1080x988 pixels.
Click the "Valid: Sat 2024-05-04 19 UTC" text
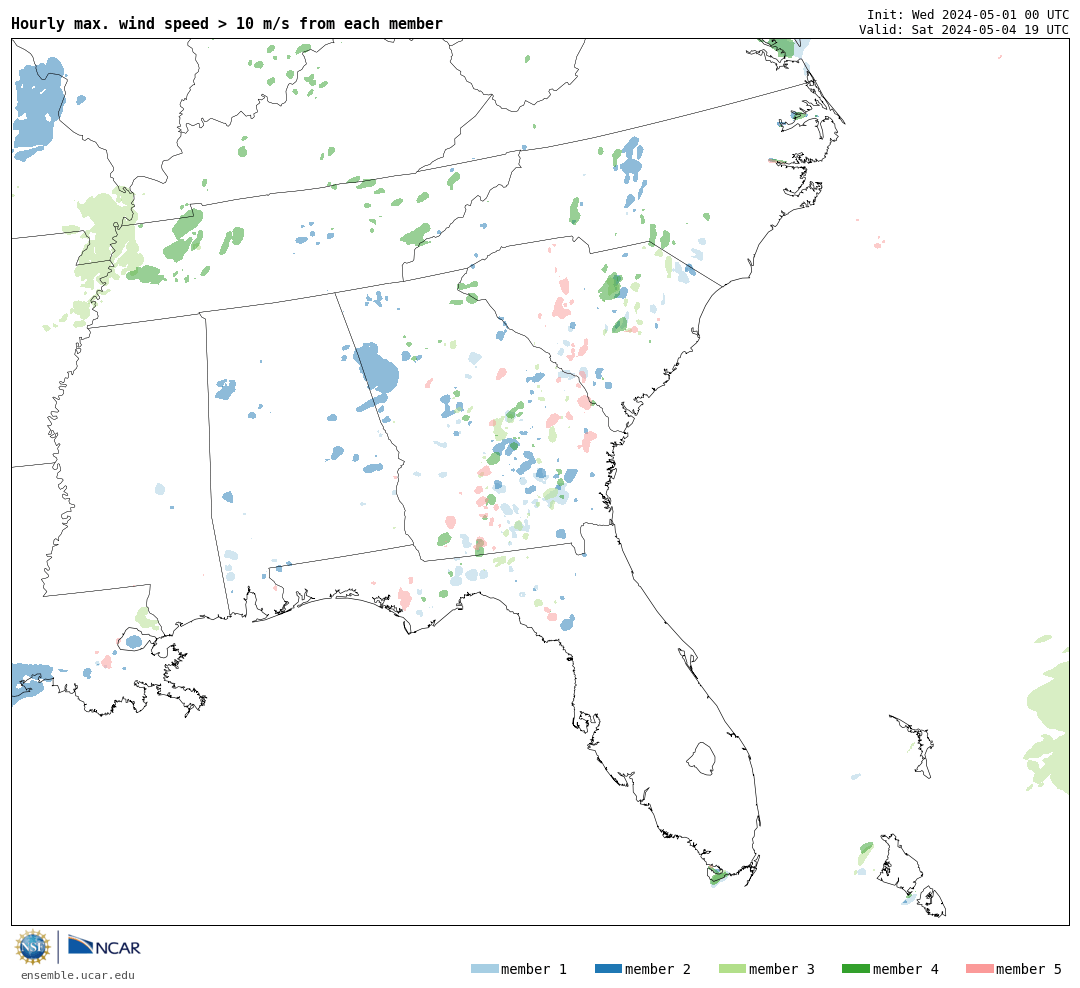(964, 30)
